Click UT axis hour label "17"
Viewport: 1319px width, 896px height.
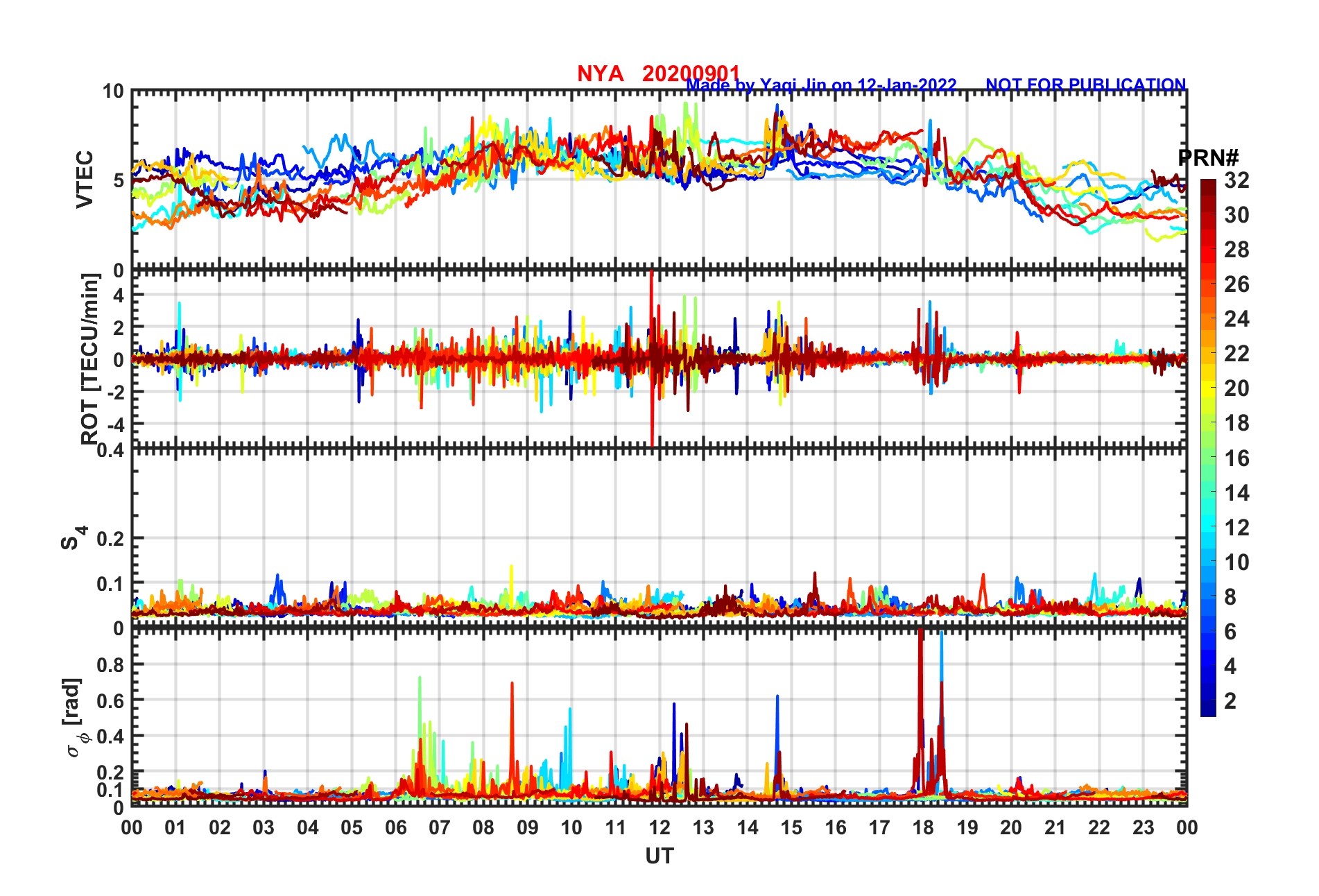point(879,828)
